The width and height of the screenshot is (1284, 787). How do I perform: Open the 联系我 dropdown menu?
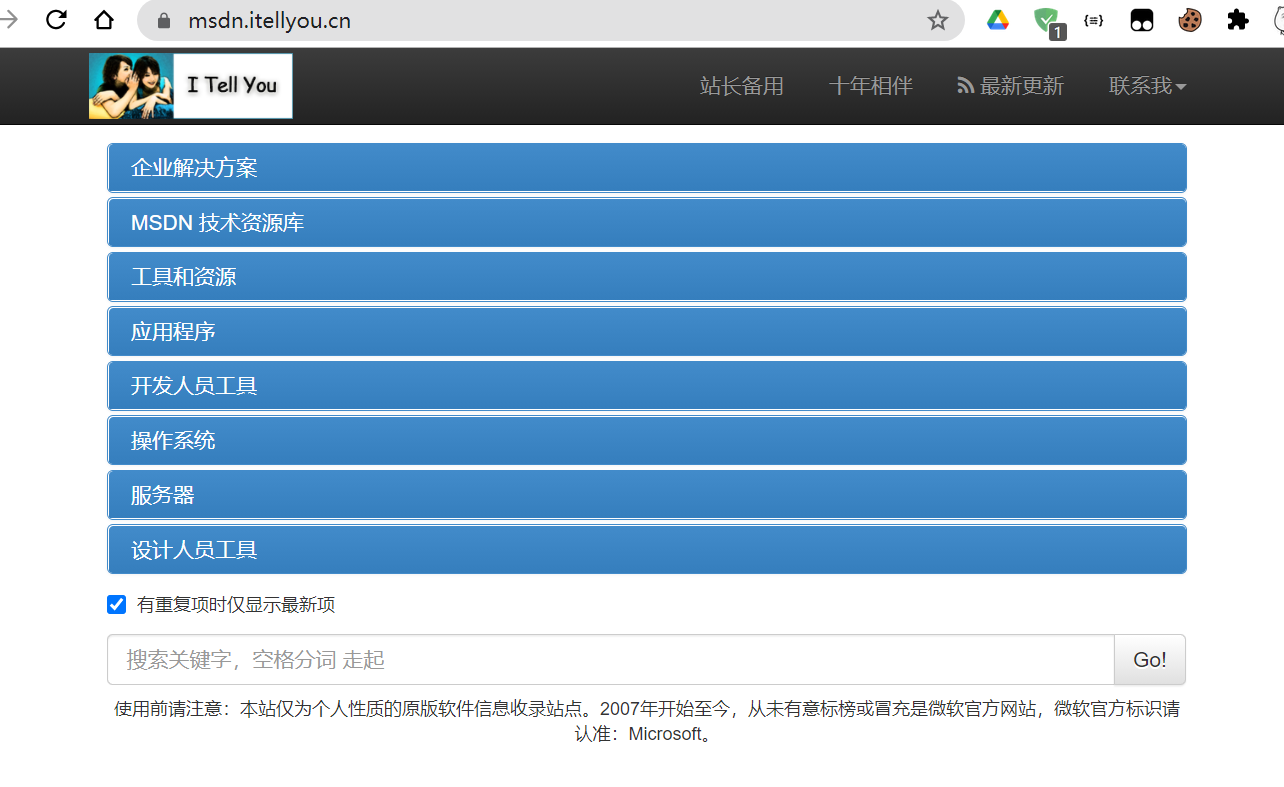point(1148,86)
